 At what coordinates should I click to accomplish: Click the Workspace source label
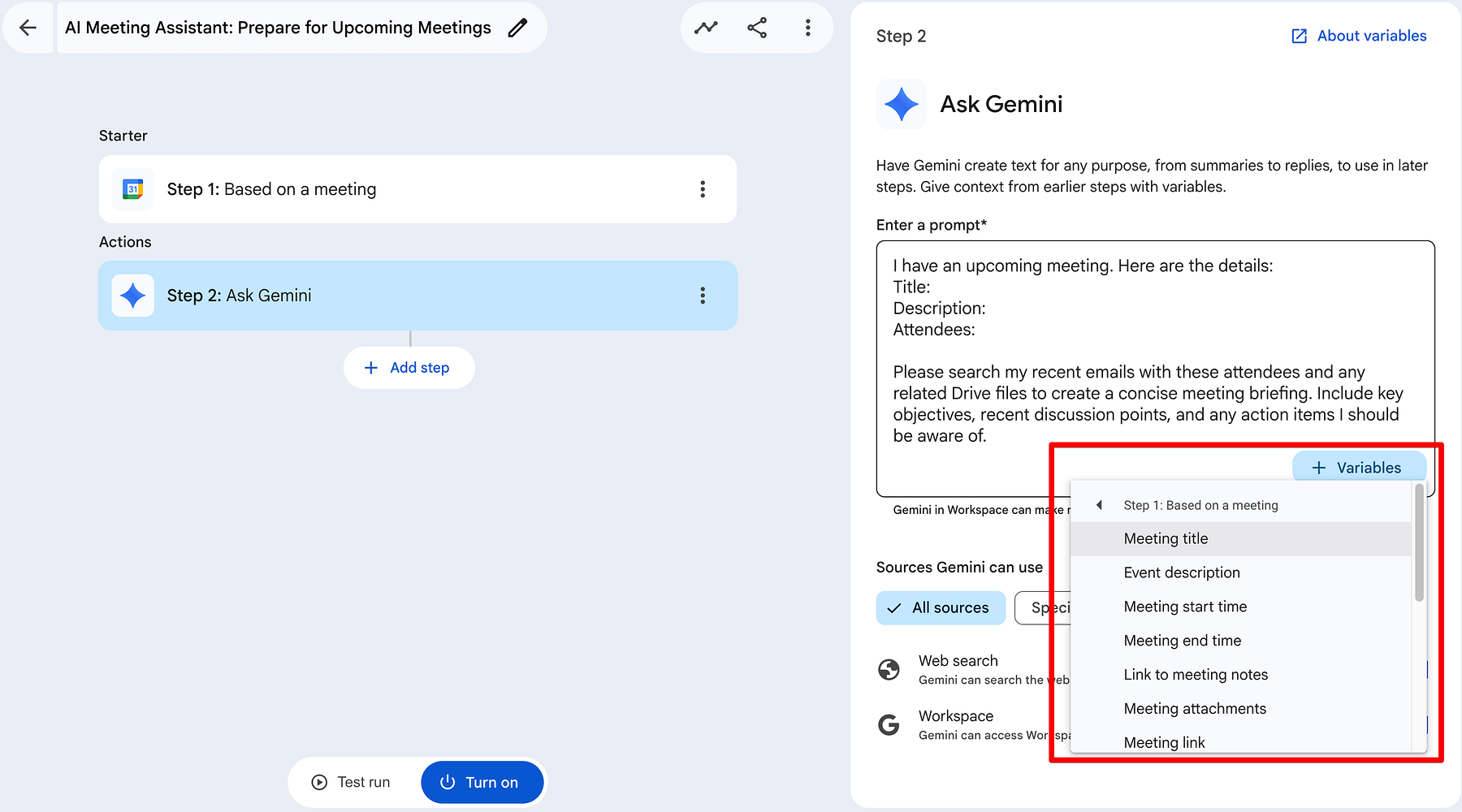[x=956, y=716]
